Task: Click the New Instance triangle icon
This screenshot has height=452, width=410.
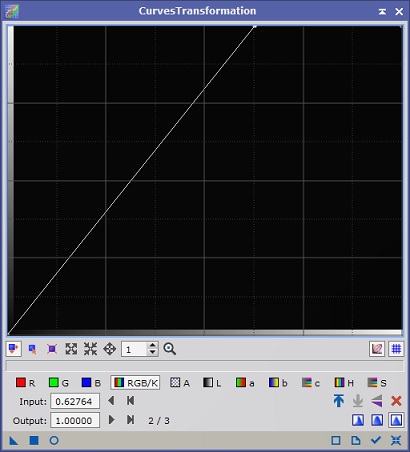Action: coord(14,441)
